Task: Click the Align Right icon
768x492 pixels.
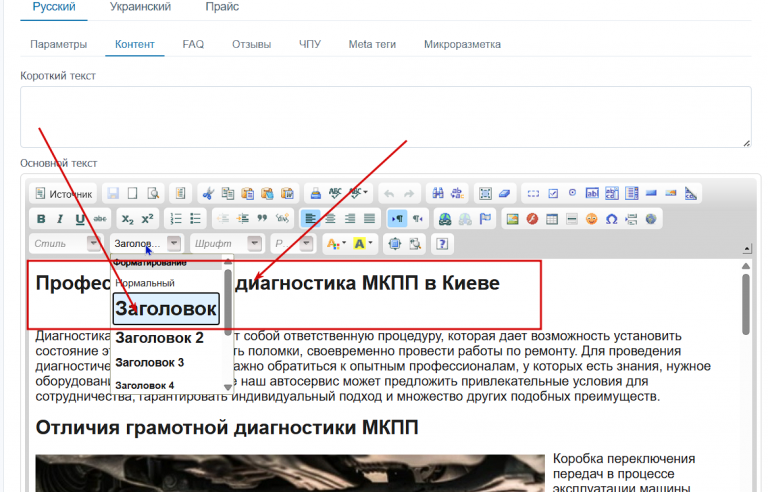Action: 350,219
